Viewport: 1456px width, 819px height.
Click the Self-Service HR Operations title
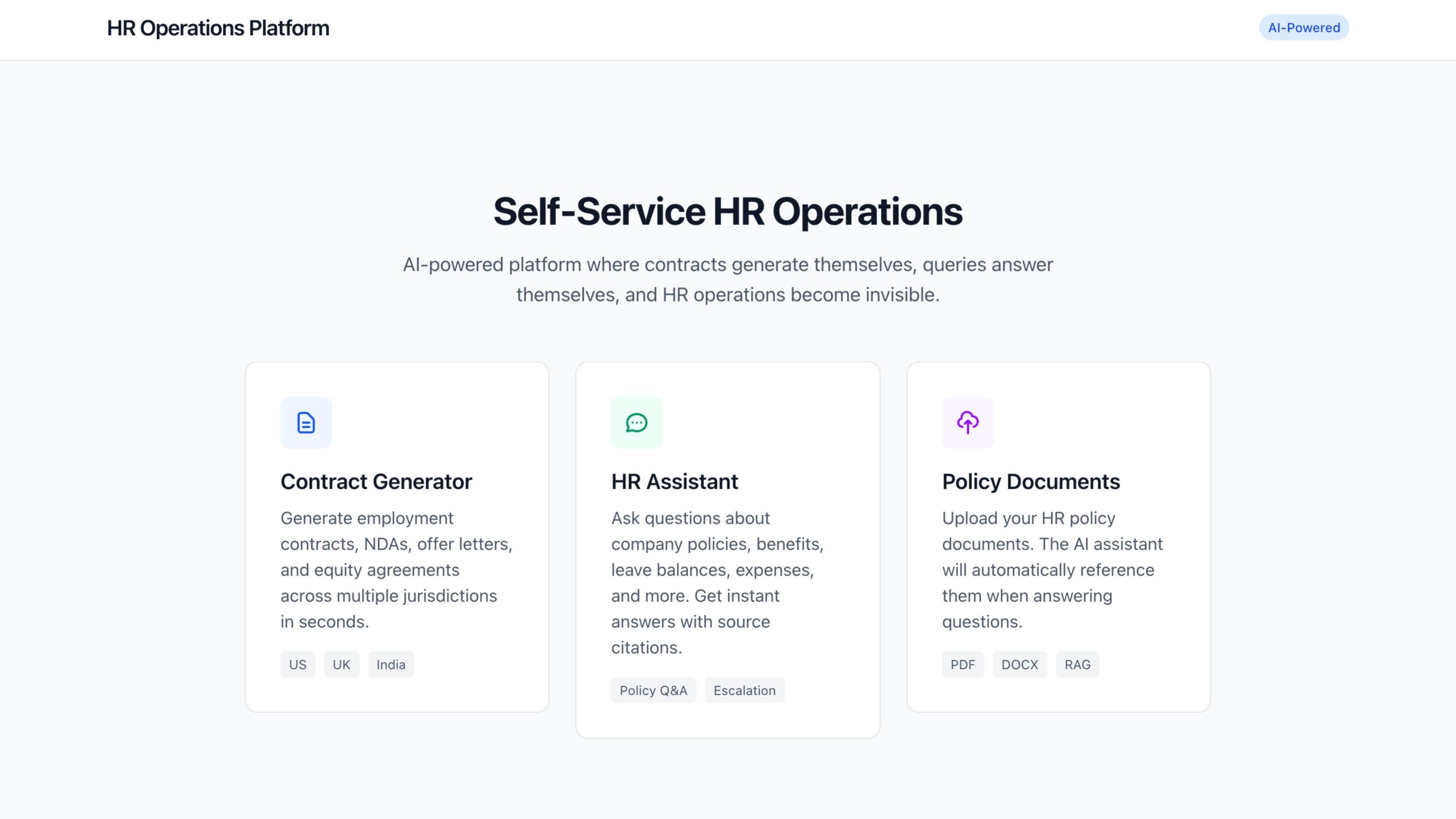click(728, 211)
